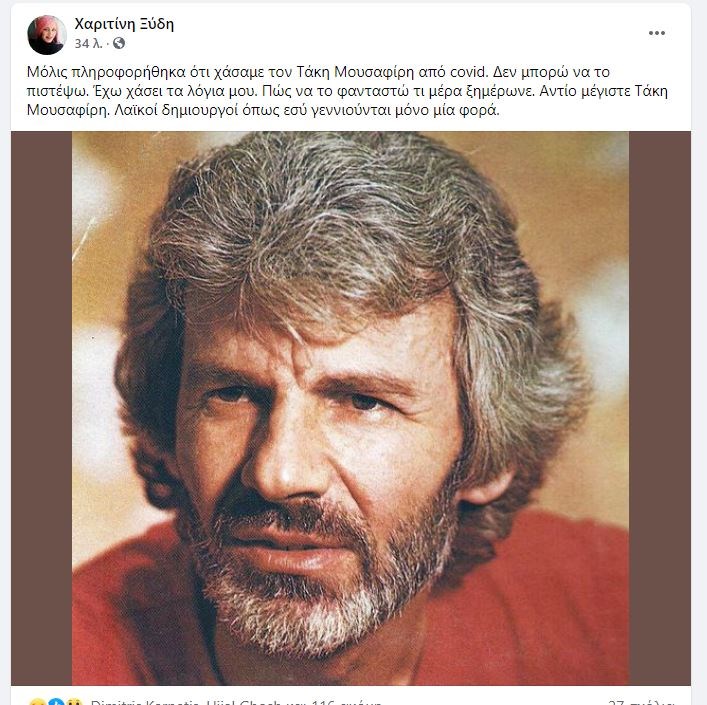Open the comments count on the right
The height and width of the screenshot is (705, 707).
[641, 702]
